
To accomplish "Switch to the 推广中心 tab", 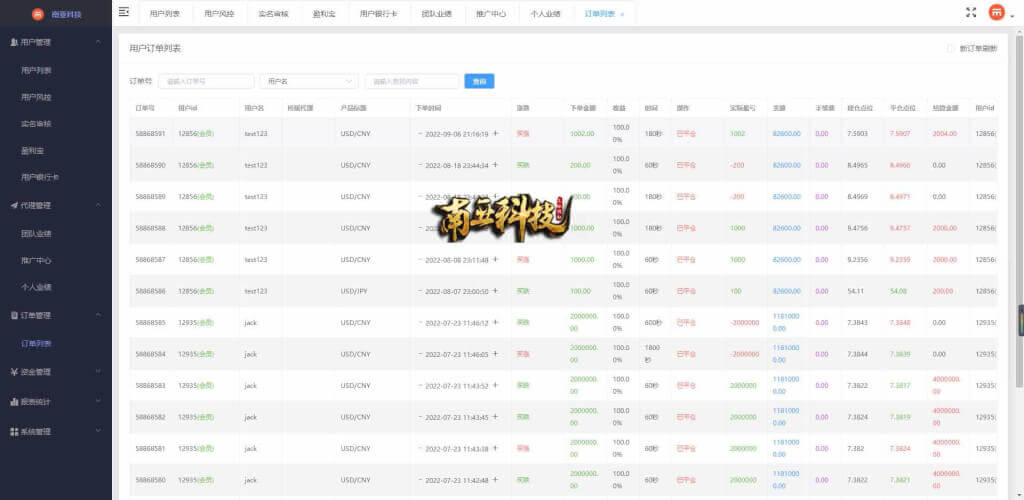I will (x=491, y=14).
